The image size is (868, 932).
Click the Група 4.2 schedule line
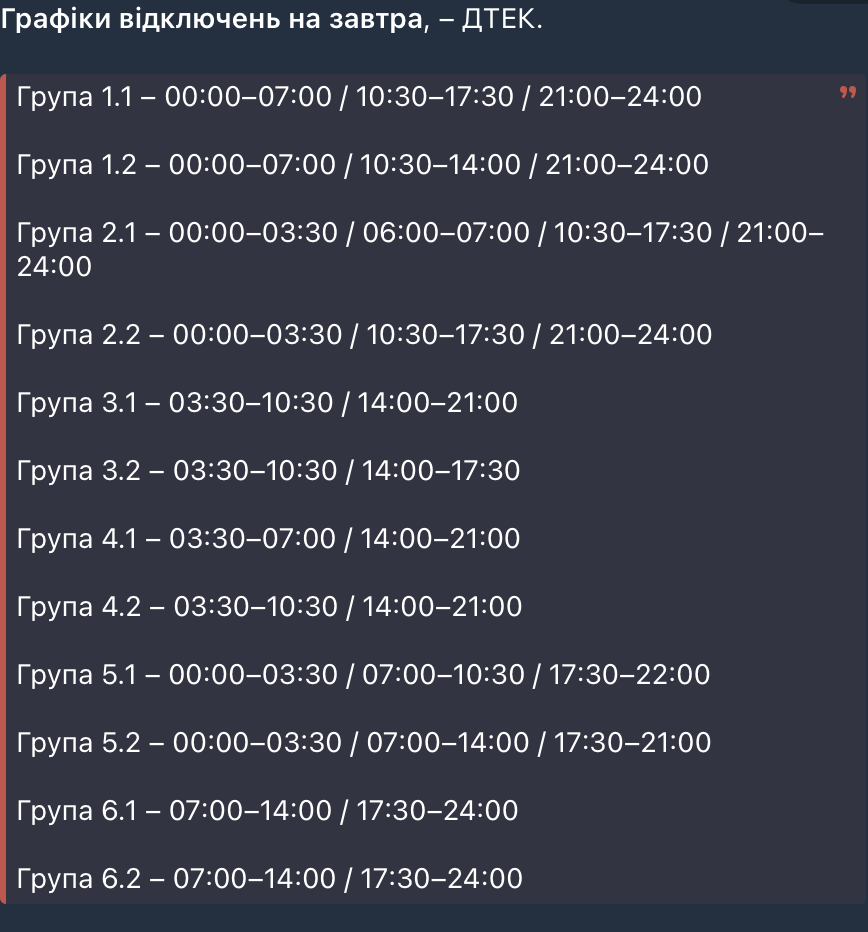click(x=270, y=606)
